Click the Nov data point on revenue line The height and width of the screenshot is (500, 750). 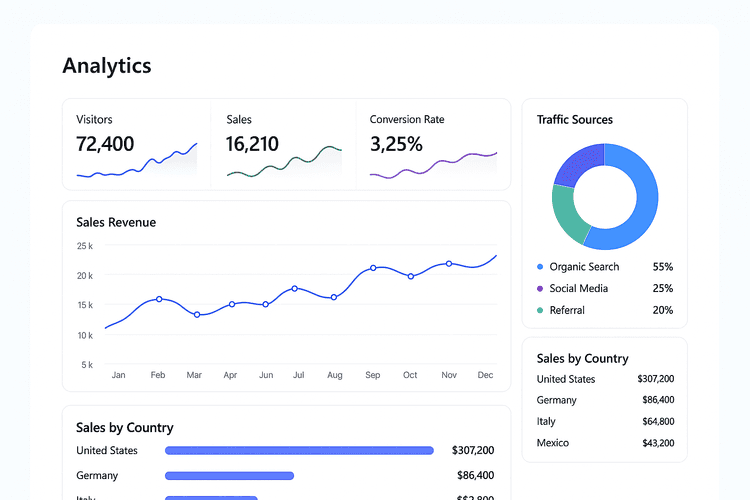coord(449,264)
